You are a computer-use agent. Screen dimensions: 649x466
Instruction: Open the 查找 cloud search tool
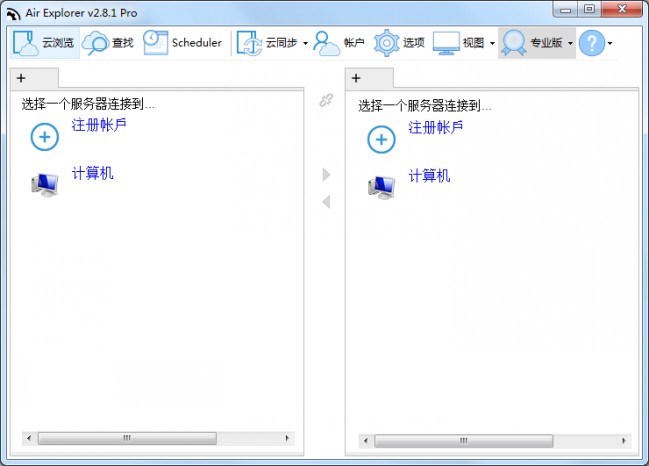click(108, 43)
